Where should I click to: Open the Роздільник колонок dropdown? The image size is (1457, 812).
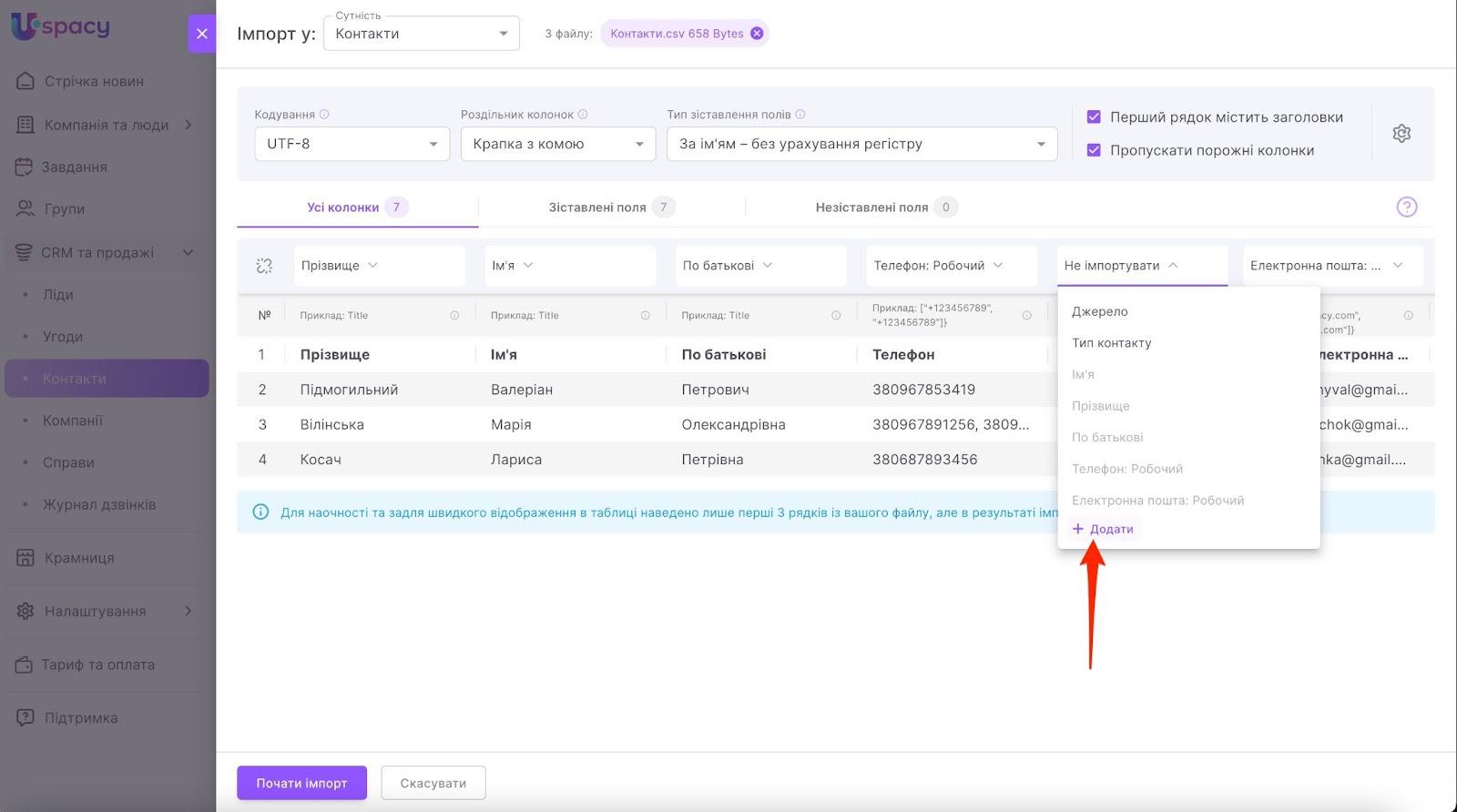tap(557, 144)
